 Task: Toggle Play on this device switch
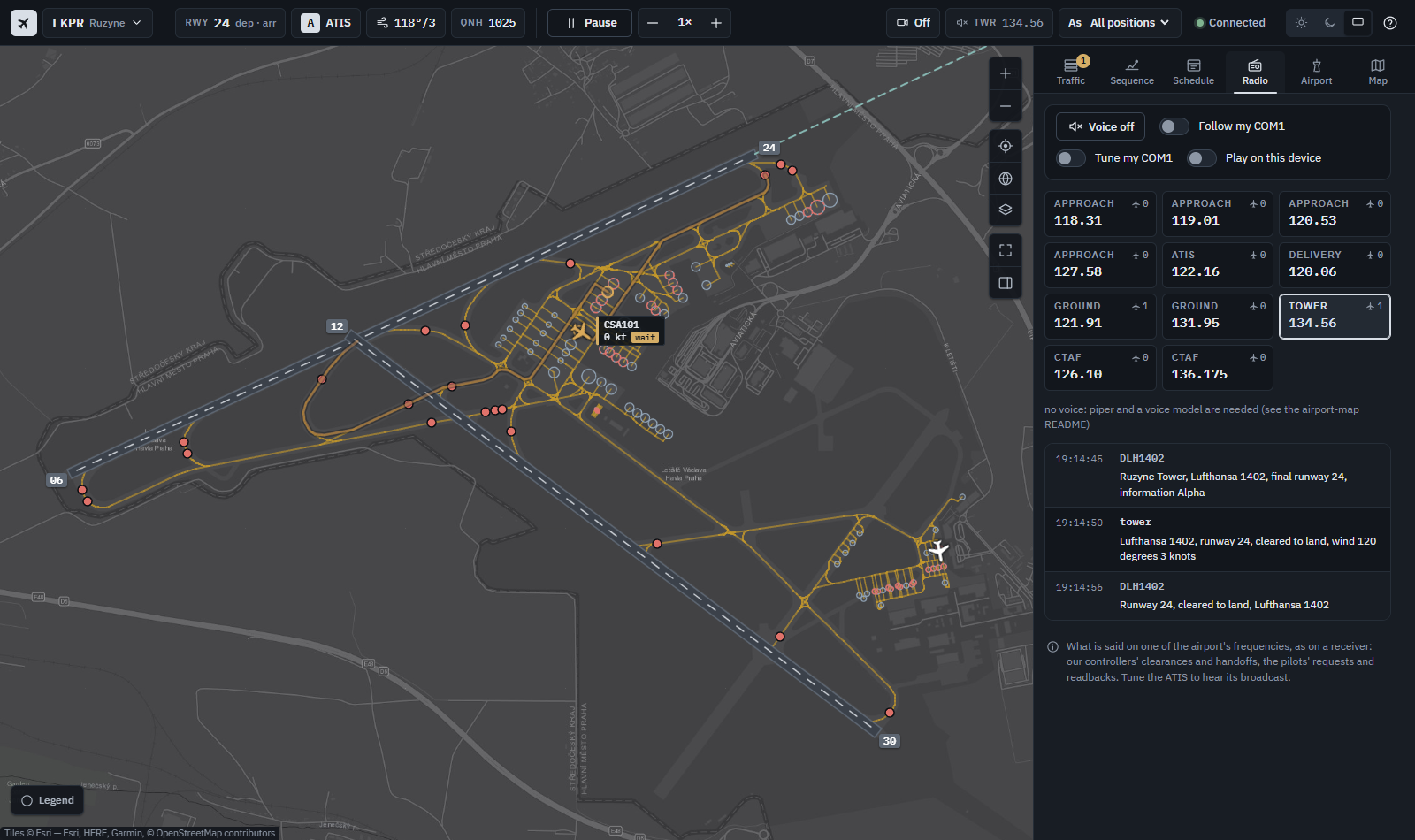coord(1202,158)
